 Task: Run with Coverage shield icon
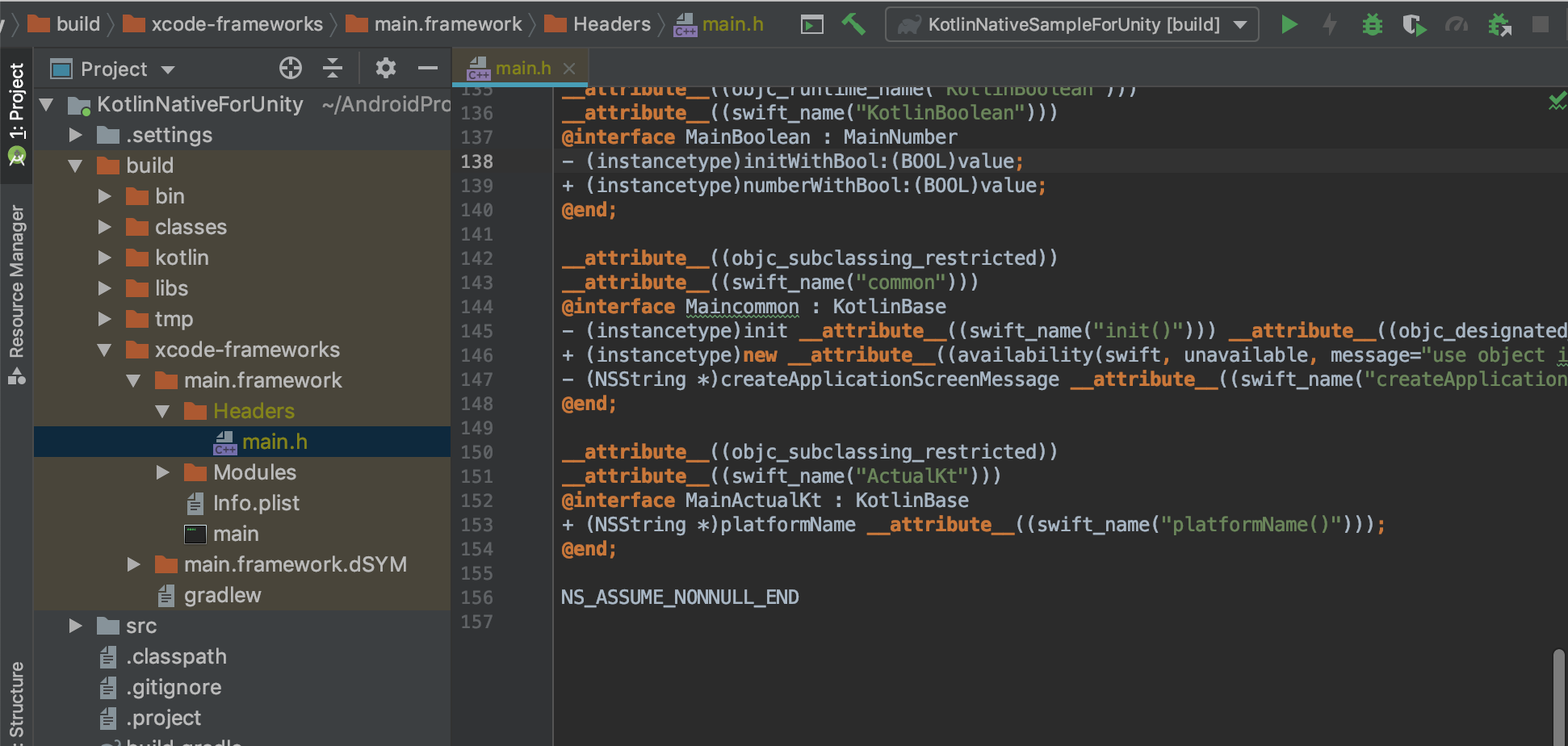coord(1414,25)
